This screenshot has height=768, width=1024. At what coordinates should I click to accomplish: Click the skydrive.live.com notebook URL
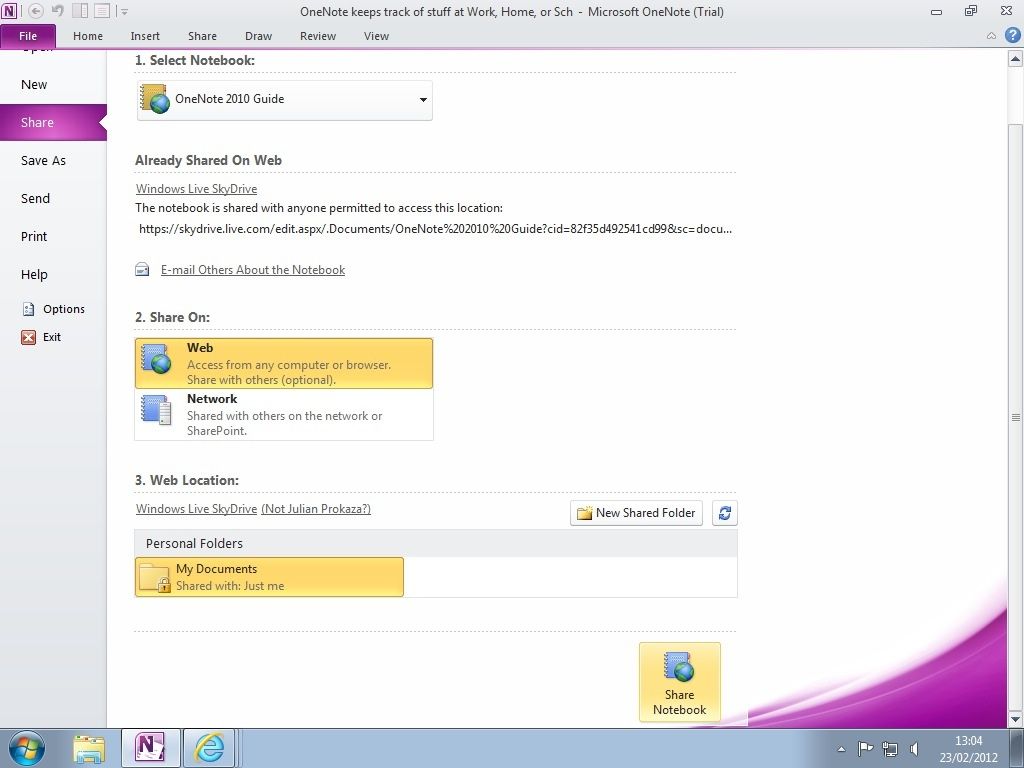(435, 229)
